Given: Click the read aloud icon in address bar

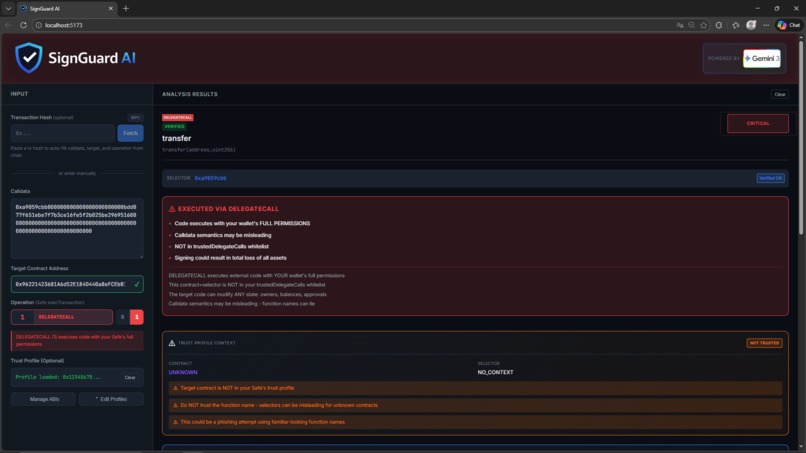Looking at the screenshot, I should 680,25.
